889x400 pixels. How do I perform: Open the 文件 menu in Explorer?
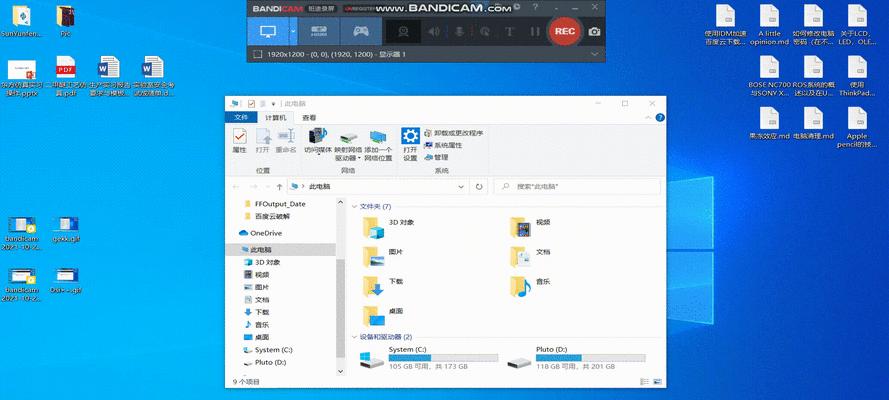tap(242, 118)
